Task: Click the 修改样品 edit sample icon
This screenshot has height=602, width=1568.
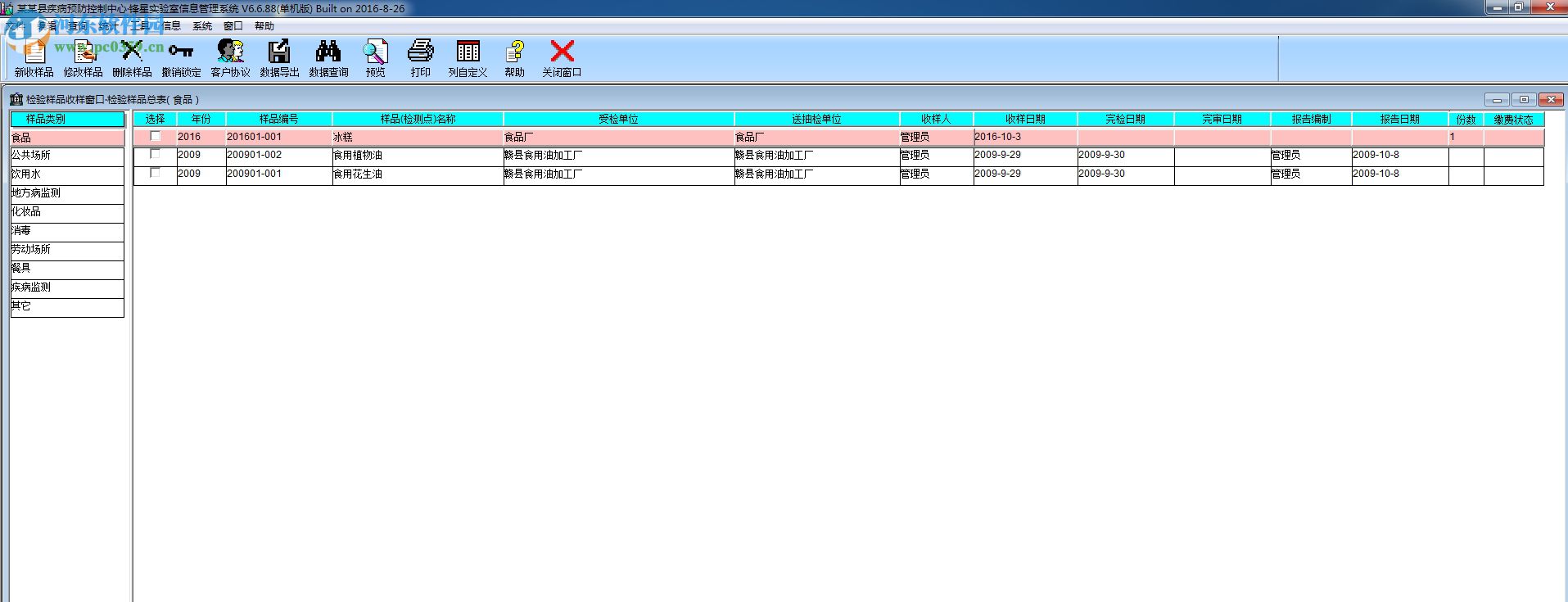Action: [84, 52]
